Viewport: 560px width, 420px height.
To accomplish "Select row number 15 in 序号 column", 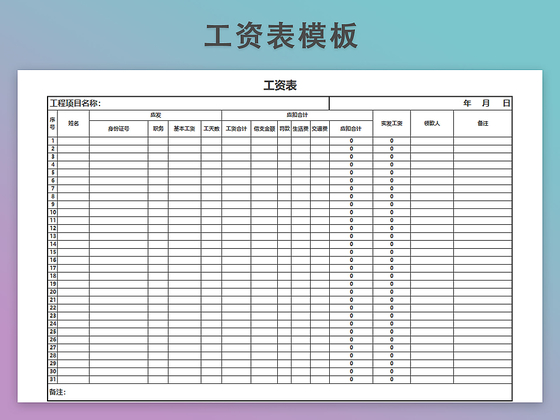I will (53, 252).
